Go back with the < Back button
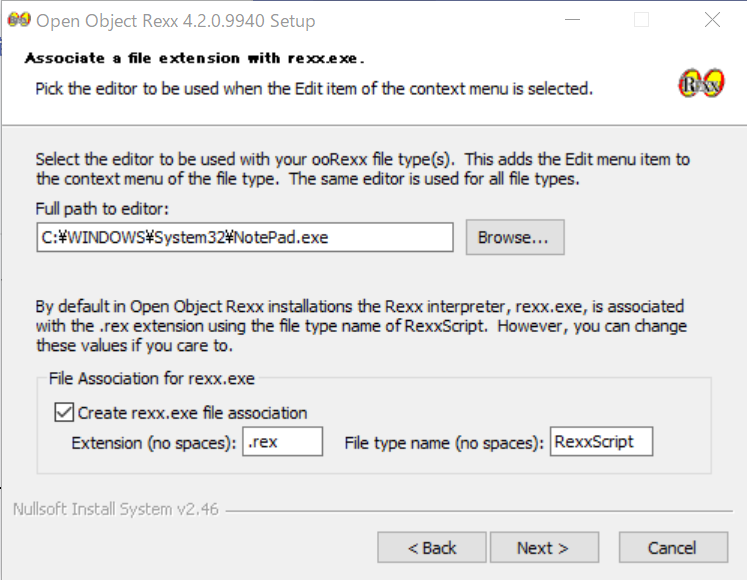The height and width of the screenshot is (580, 747). pos(432,548)
